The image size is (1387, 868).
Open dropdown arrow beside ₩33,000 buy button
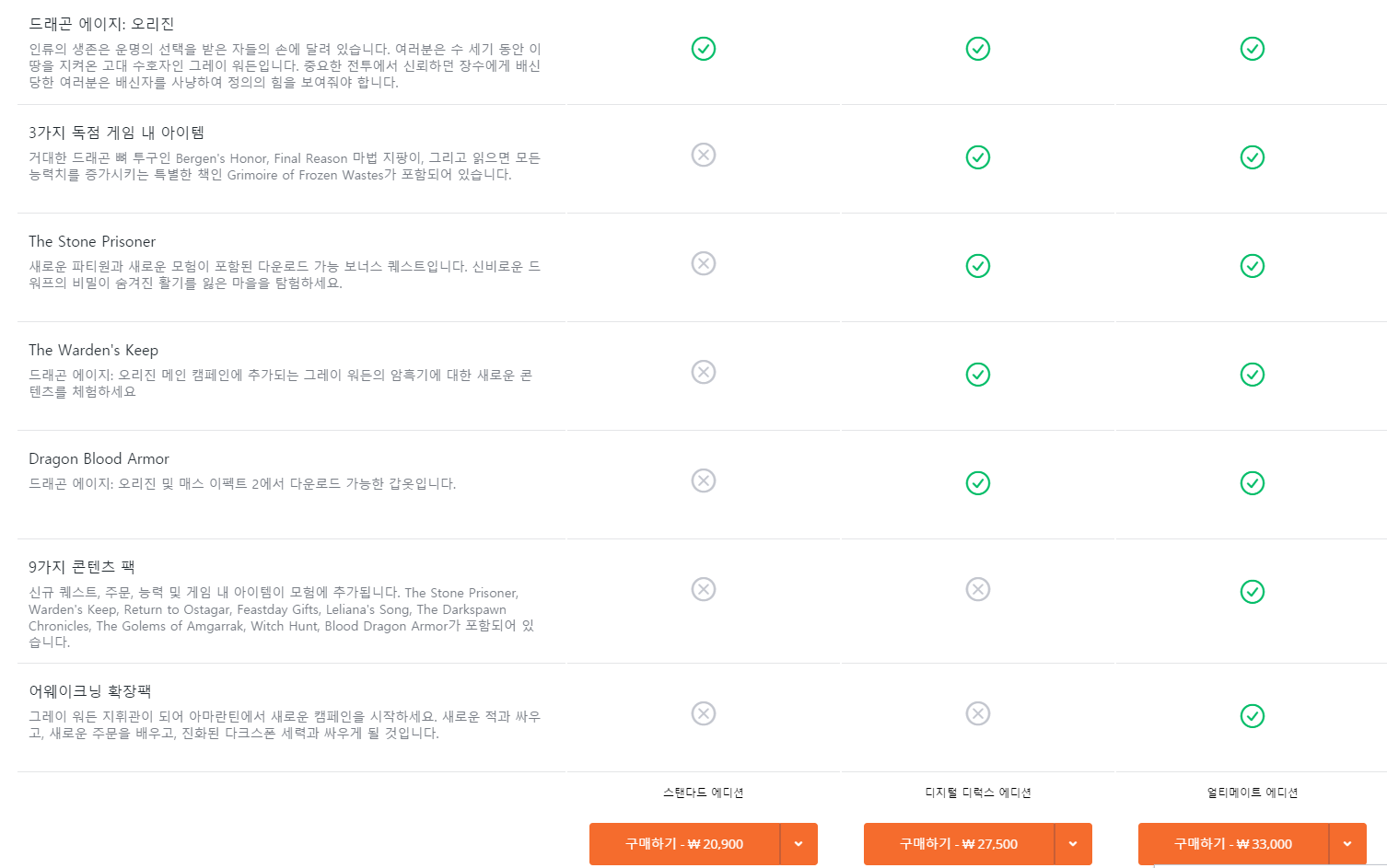click(1347, 844)
